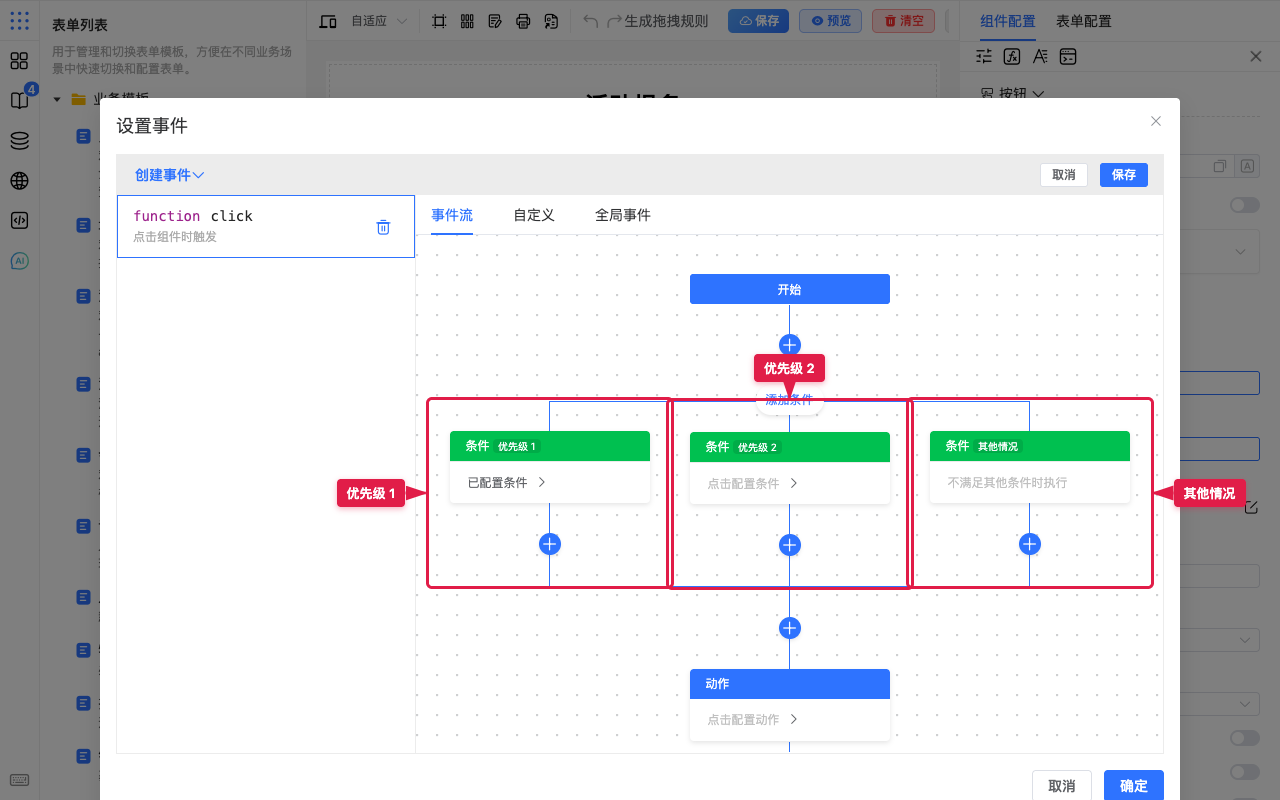The height and width of the screenshot is (800, 1280).
Task: Click 生成拖拽规则 in the toolbar
Action: pos(666,21)
